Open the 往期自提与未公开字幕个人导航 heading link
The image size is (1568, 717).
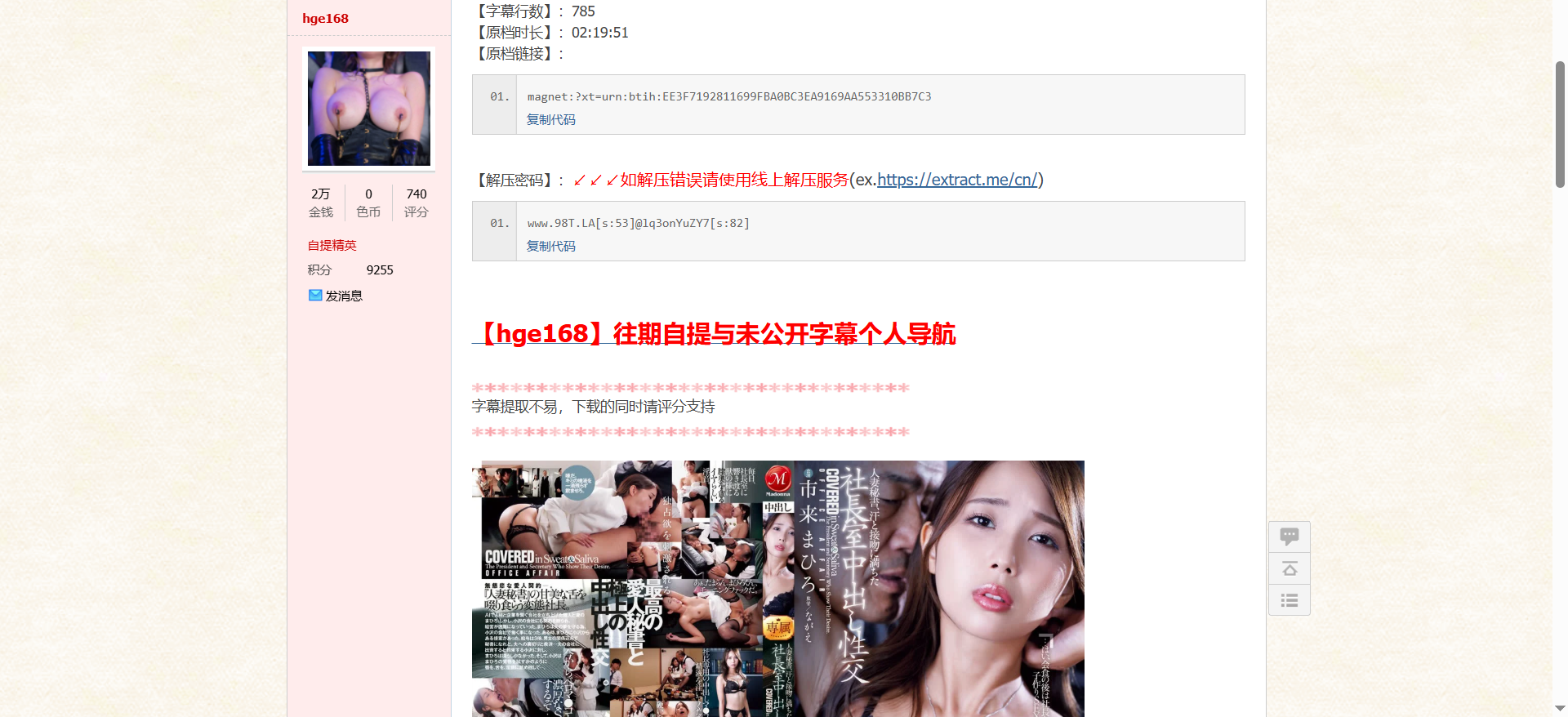pos(714,333)
